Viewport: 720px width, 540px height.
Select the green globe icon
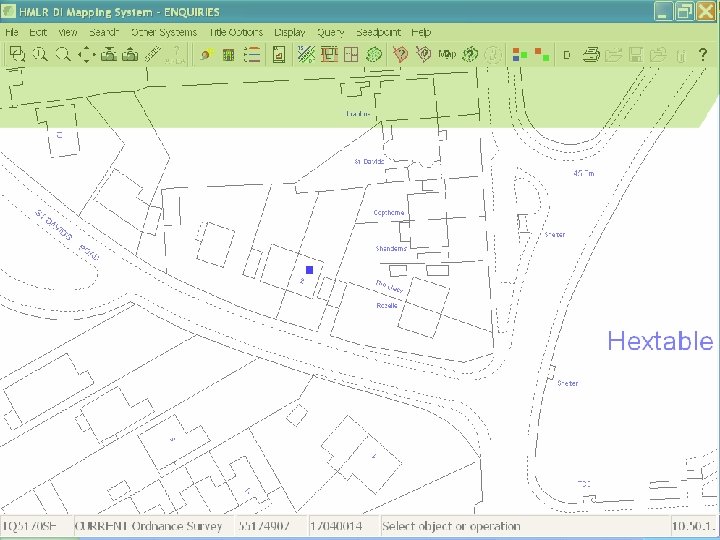coord(374,54)
